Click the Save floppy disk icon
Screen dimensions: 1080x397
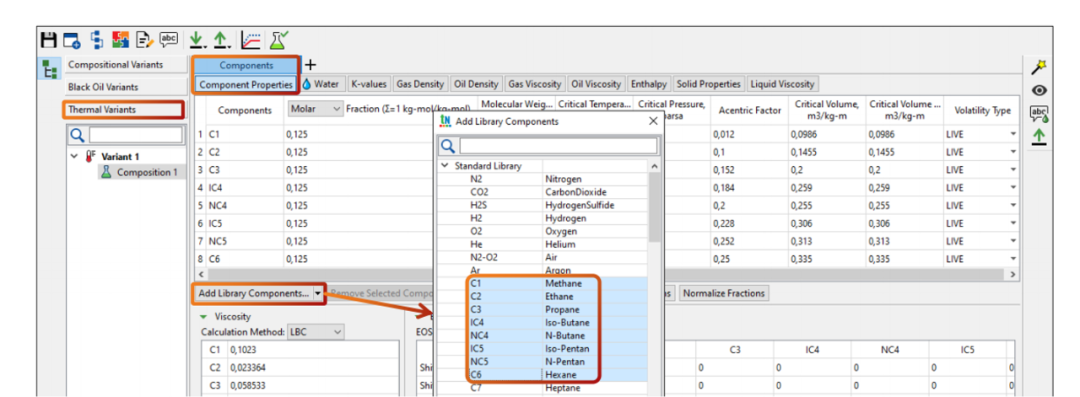click(48, 40)
